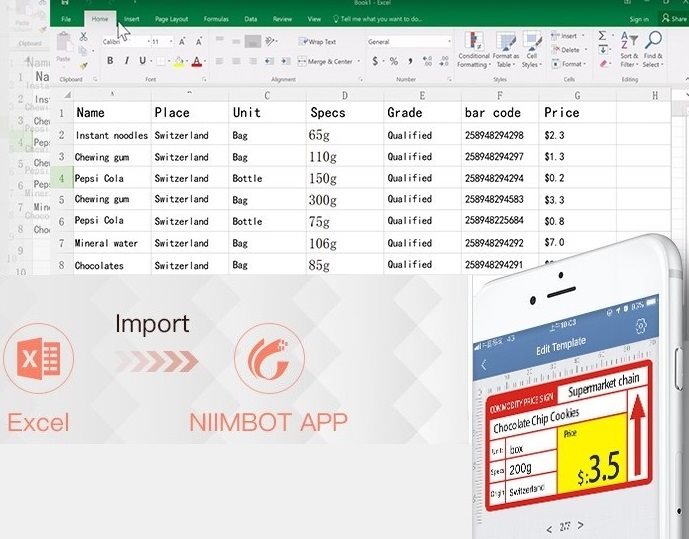Align text left

click(220, 61)
